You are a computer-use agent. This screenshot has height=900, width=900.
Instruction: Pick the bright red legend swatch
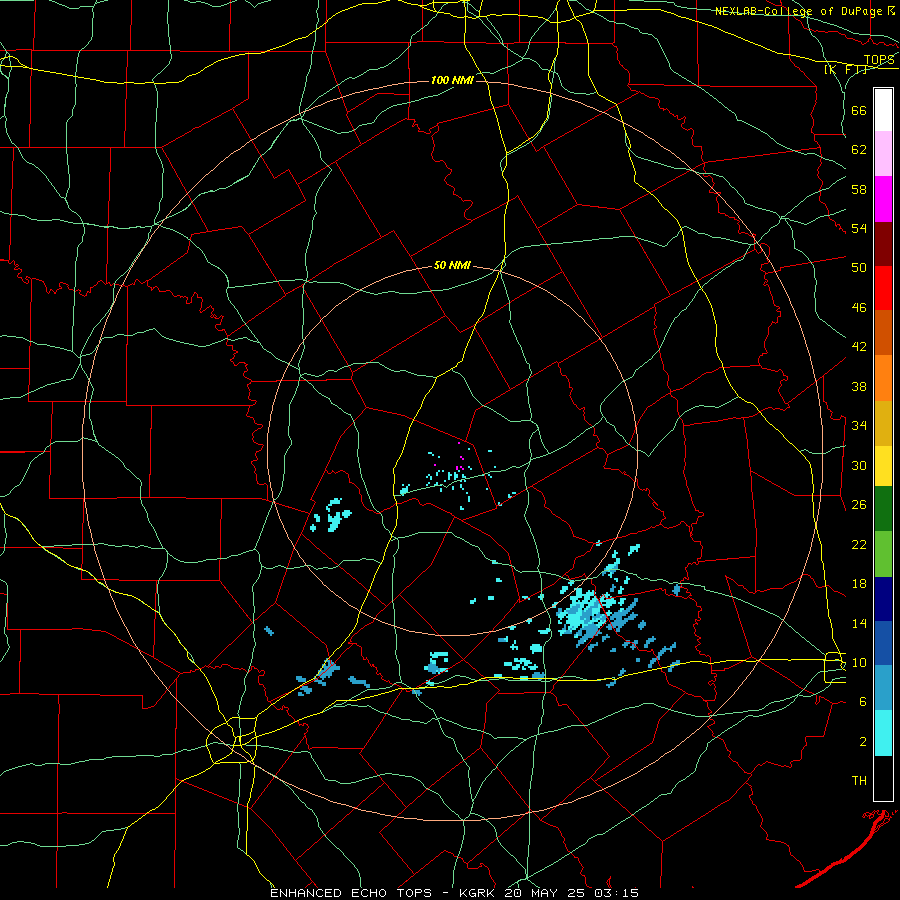pos(883,288)
